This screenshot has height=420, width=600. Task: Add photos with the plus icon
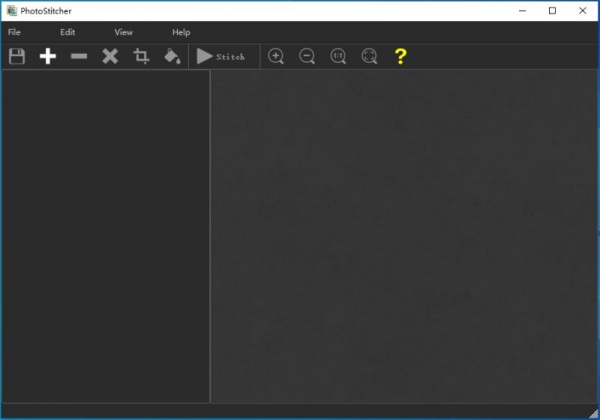[48, 56]
